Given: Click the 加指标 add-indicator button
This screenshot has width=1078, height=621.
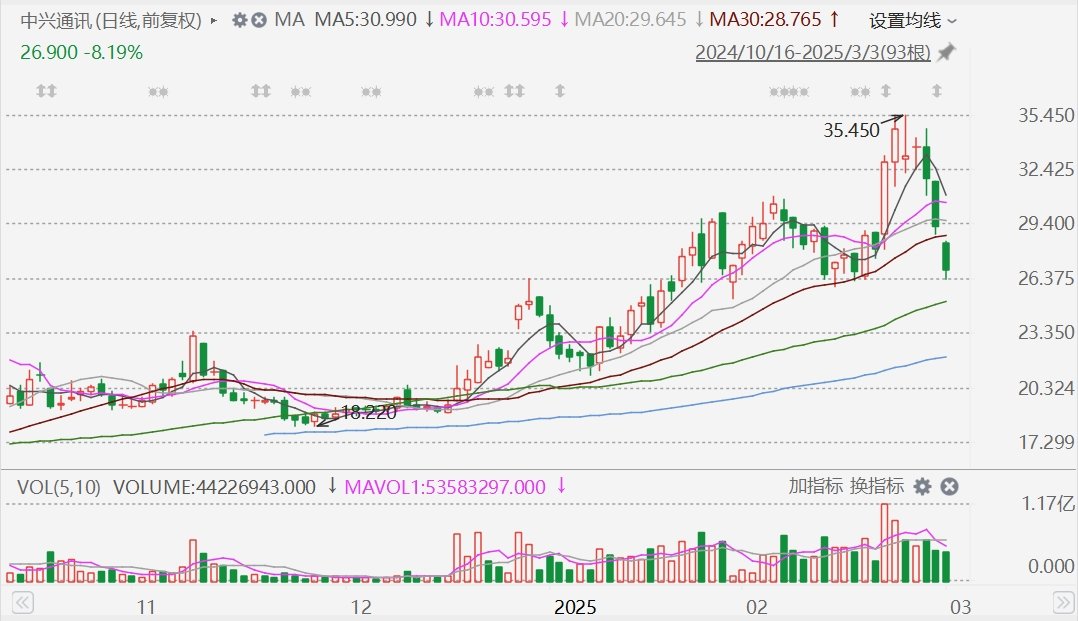Looking at the screenshot, I should coord(815,486).
